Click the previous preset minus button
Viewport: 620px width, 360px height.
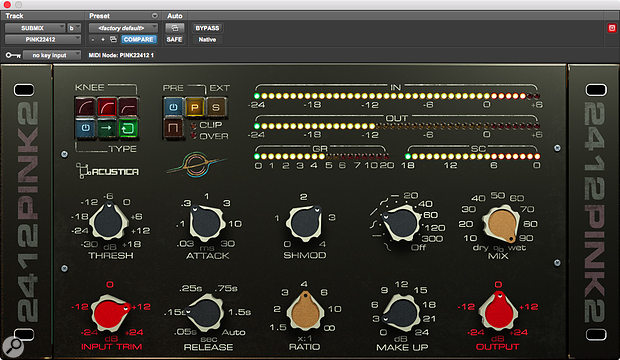(93, 40)
